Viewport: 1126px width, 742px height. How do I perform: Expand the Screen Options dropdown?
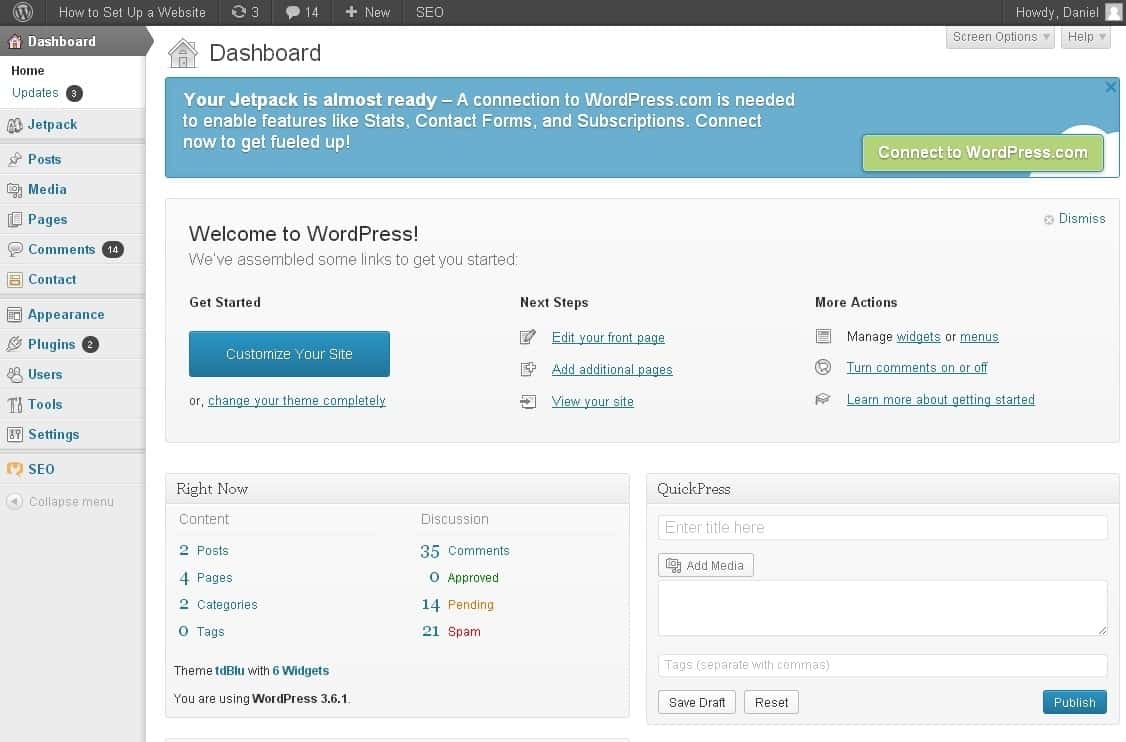click(1000, 37)
